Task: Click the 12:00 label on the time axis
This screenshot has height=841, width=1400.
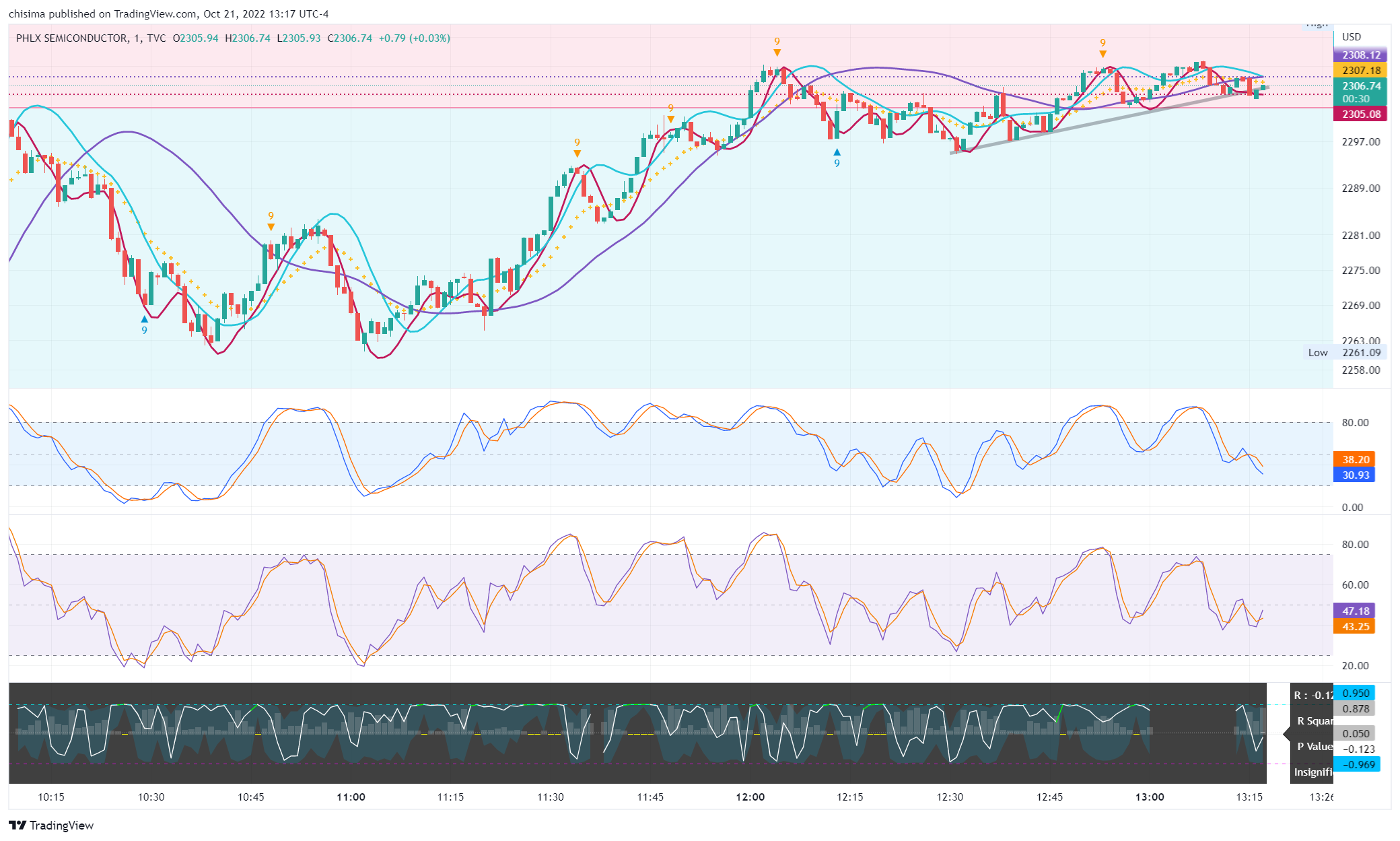Action: point(750,797)
